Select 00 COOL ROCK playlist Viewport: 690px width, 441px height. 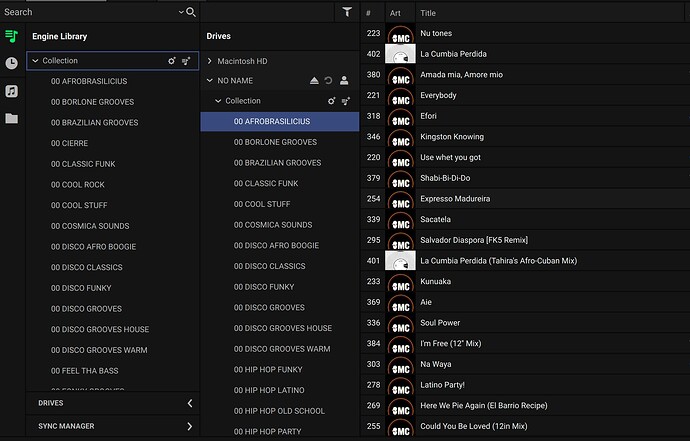point(77,184)
